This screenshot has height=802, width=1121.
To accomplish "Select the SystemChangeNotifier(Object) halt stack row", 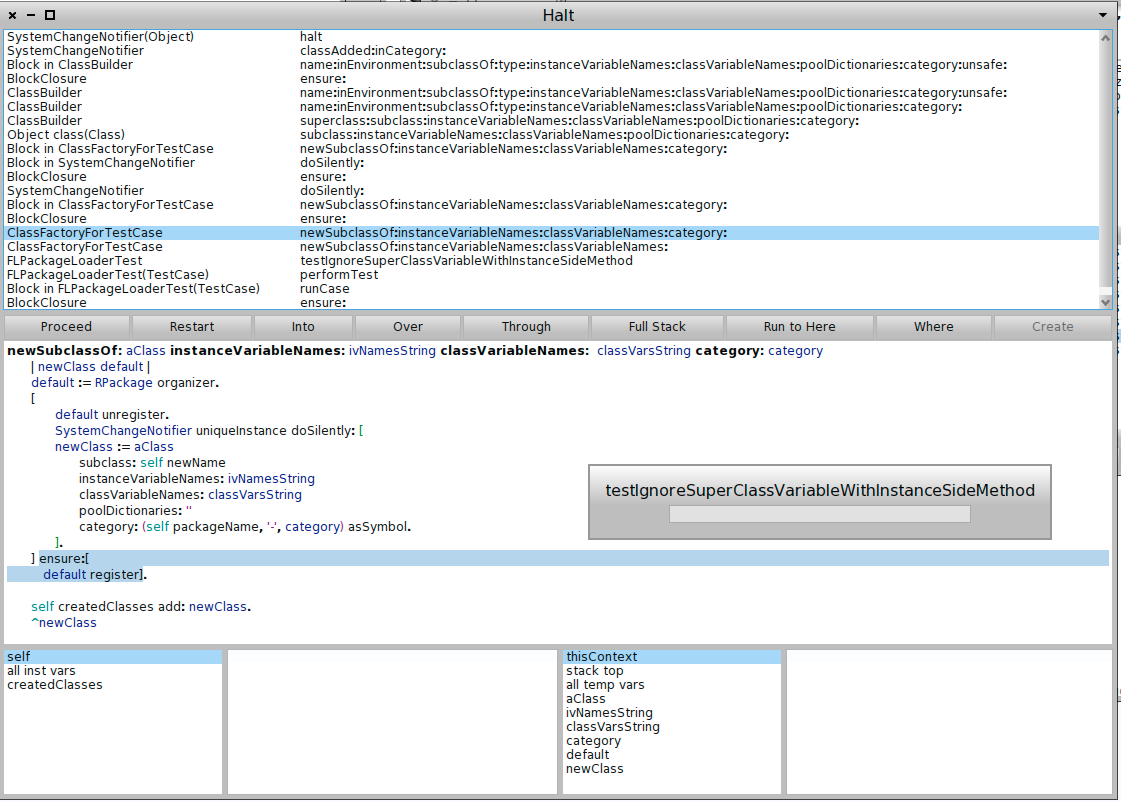I will tap(552, 36).
